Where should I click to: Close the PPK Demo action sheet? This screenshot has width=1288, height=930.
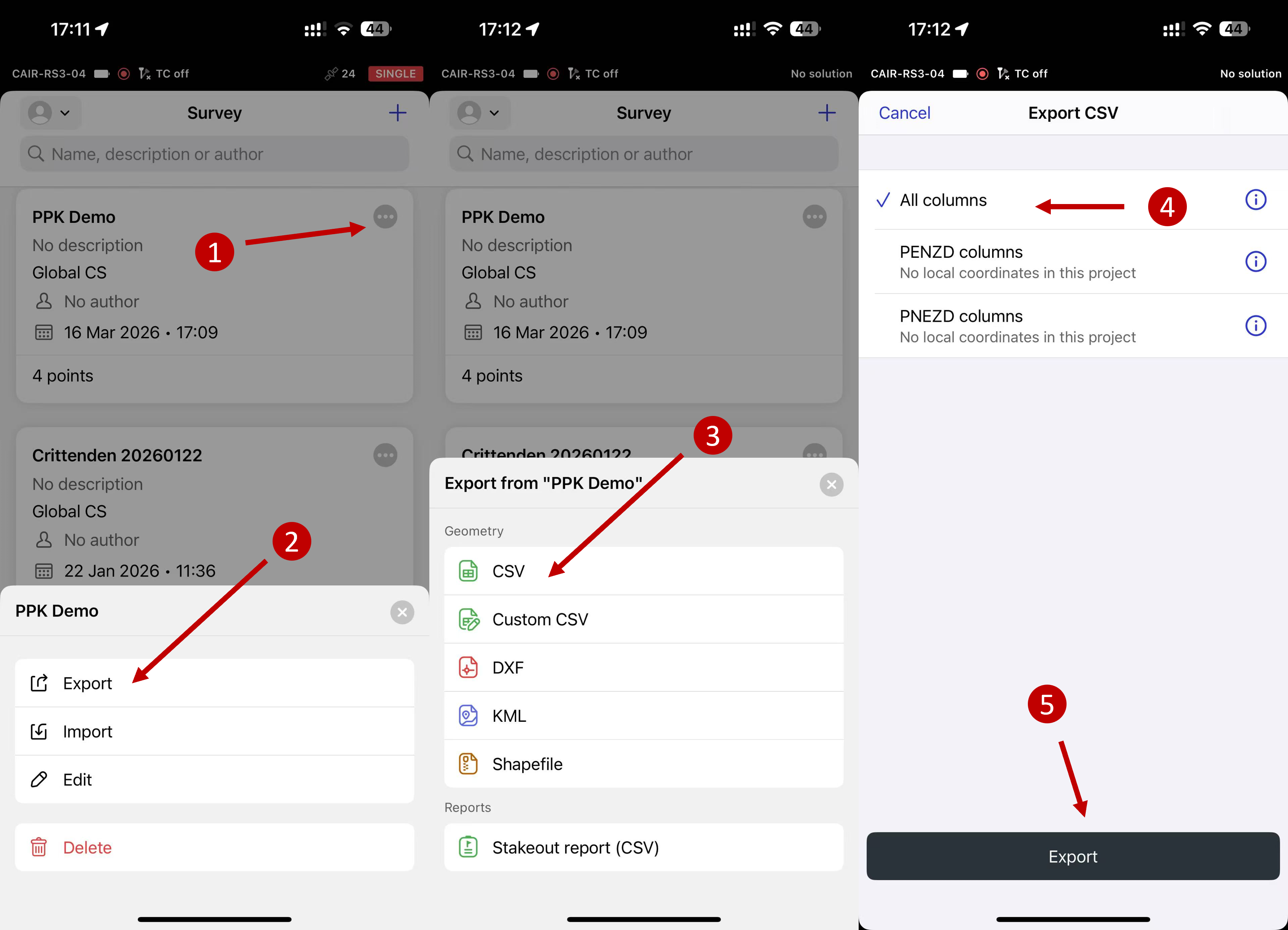click(x=402, y=612)
